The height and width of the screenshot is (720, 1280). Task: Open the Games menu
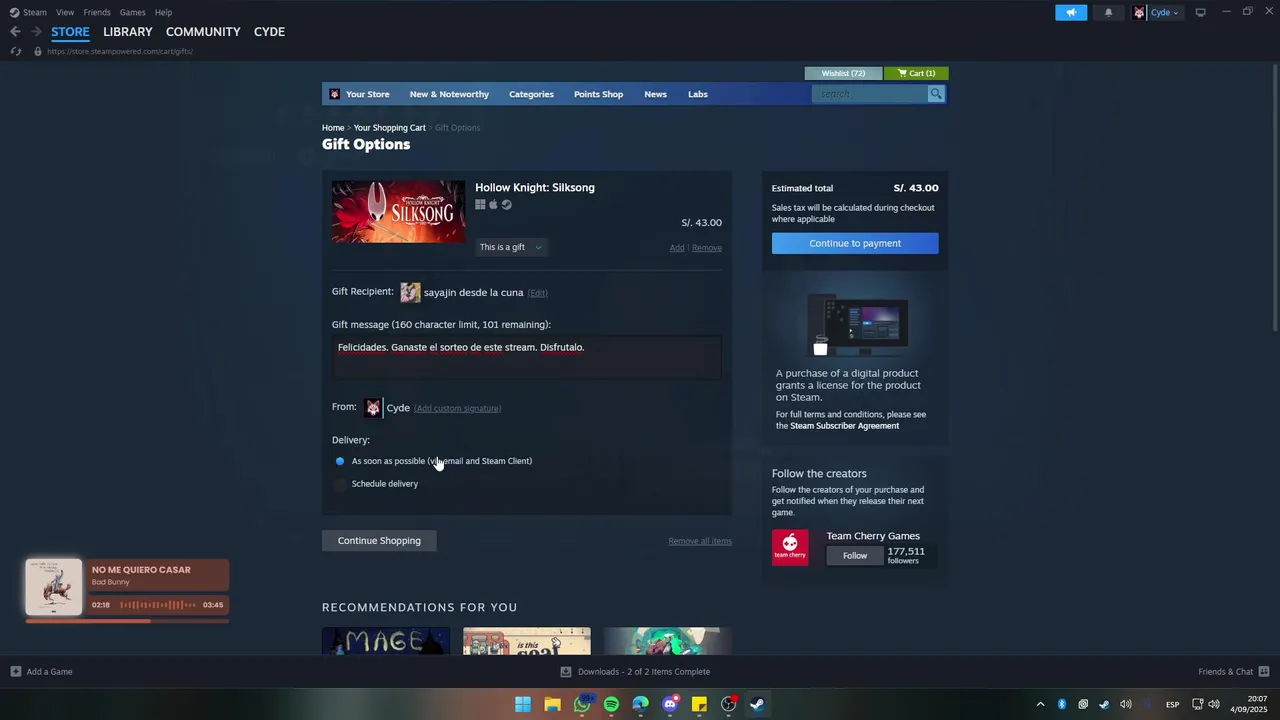(x=133, y=12)
